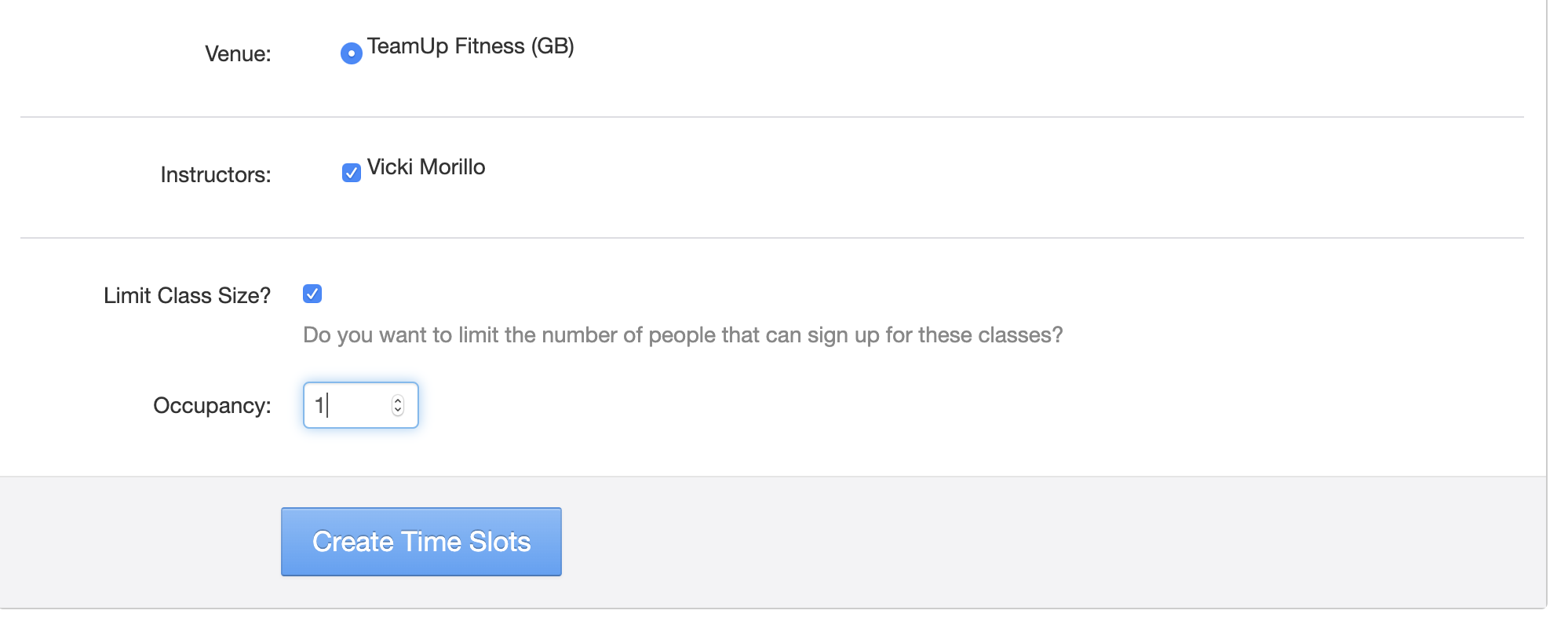This screenshot has width=1568, height=625.
Task: Click the Instructors: field label
Action: pyautogui.click(x=216, y=174)
